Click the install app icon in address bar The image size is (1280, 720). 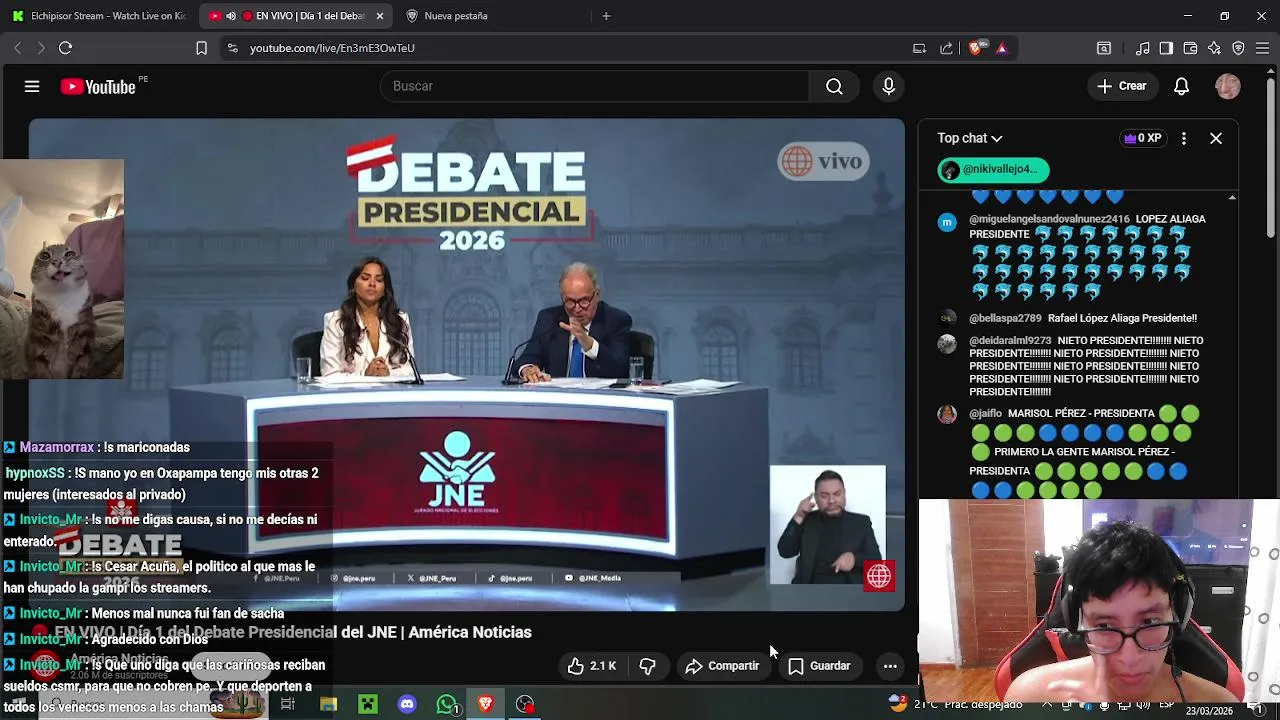919,48
